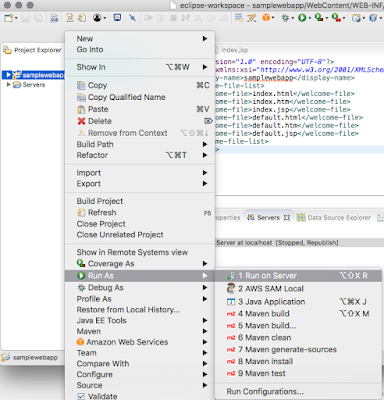
Task: Open the Debug As submenu
Action: pos(140,287)
